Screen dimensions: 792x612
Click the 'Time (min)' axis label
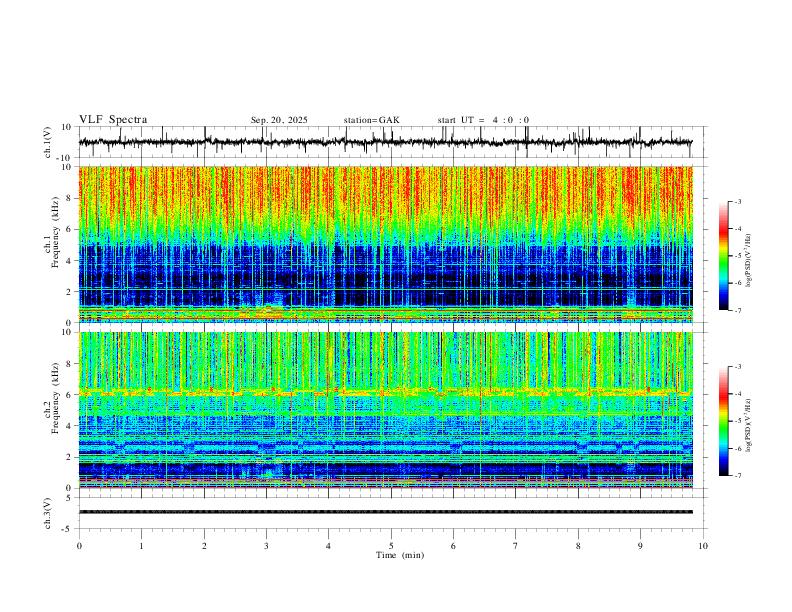pos(400,555)
